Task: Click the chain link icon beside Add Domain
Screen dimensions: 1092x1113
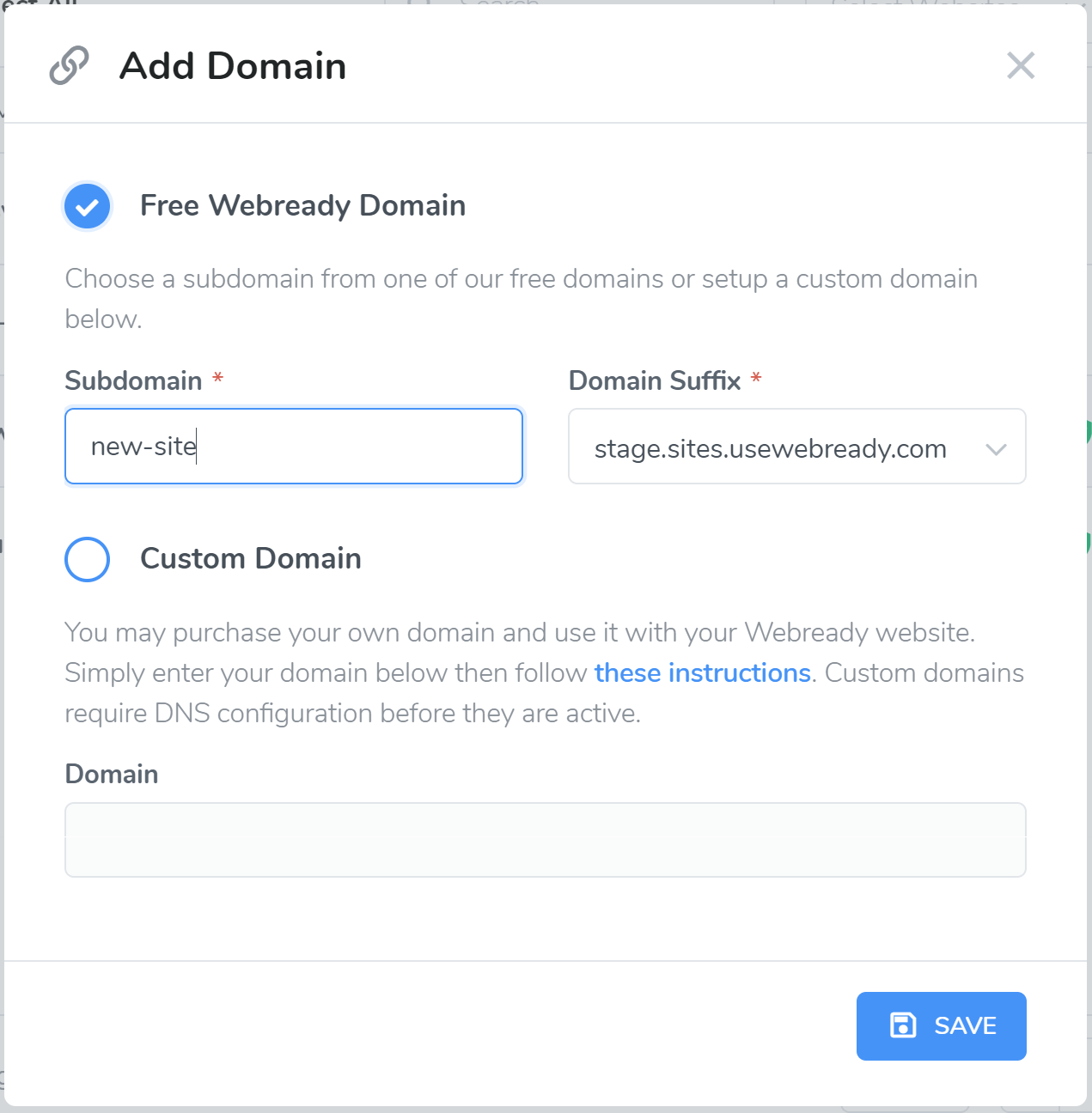Action: pos(69,66)
